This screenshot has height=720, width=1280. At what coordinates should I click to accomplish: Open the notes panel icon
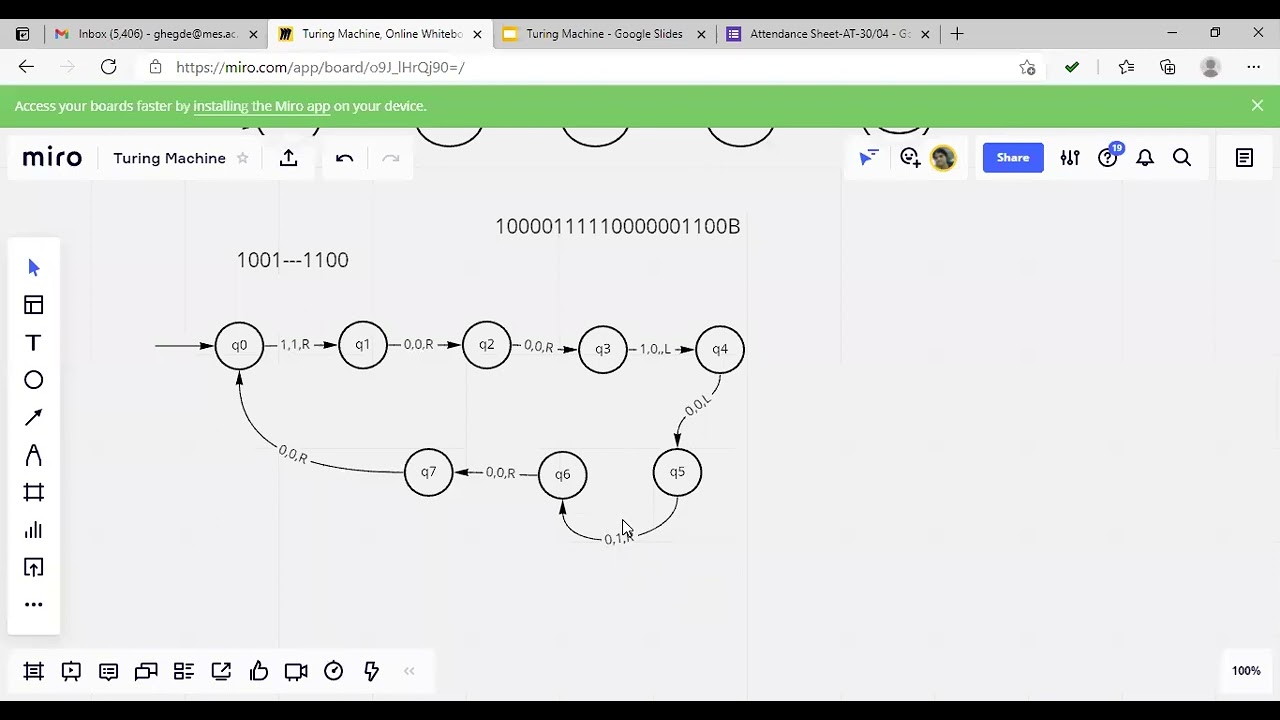[x=1245, y=158]
